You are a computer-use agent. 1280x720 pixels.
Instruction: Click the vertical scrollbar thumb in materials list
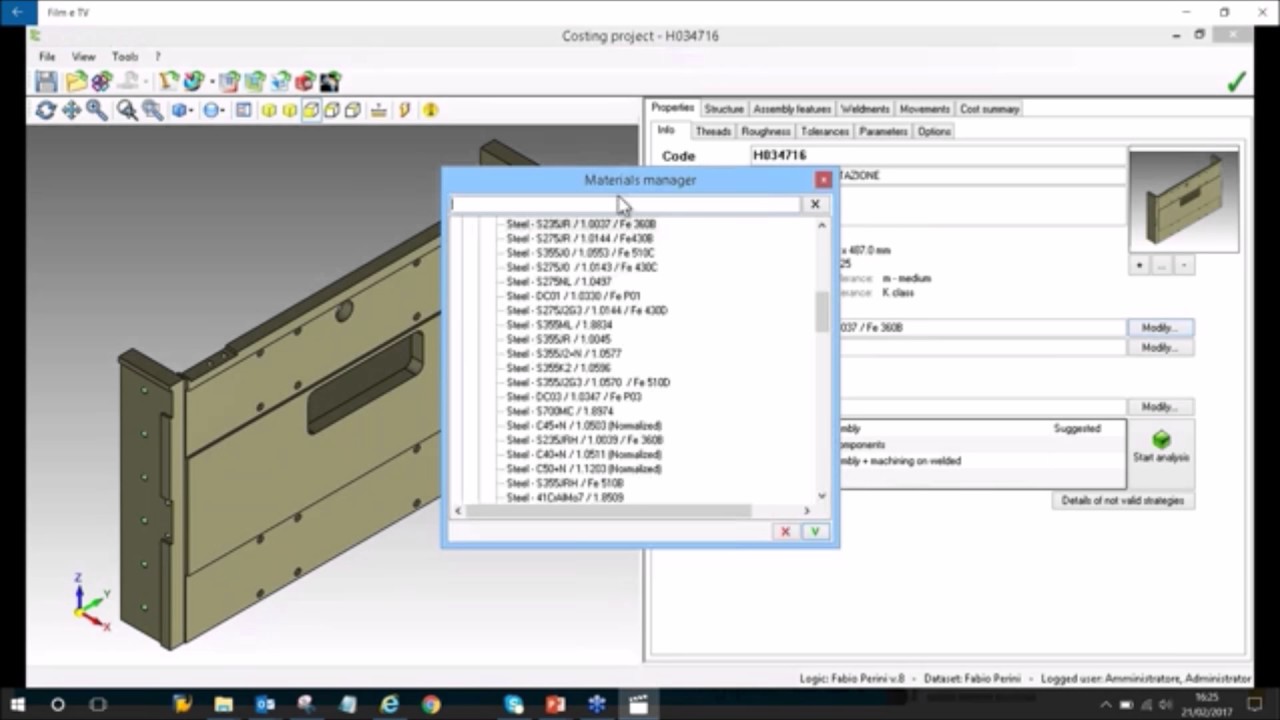point(822,311)
